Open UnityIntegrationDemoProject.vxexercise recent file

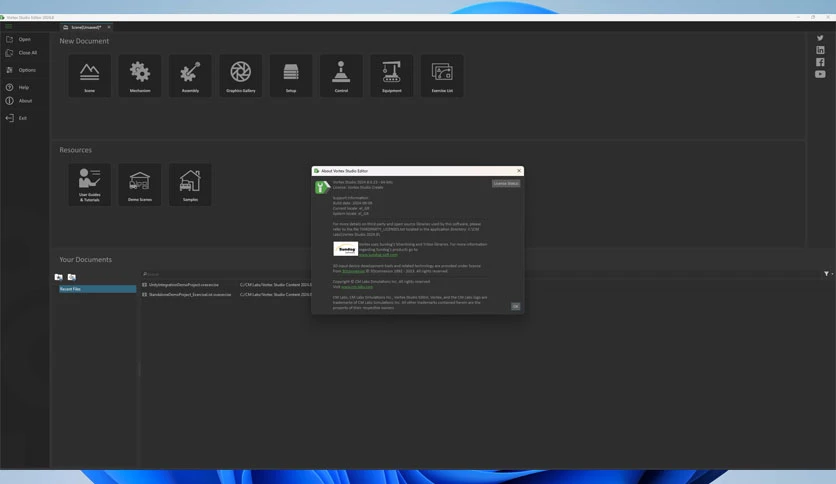point(183,285)
